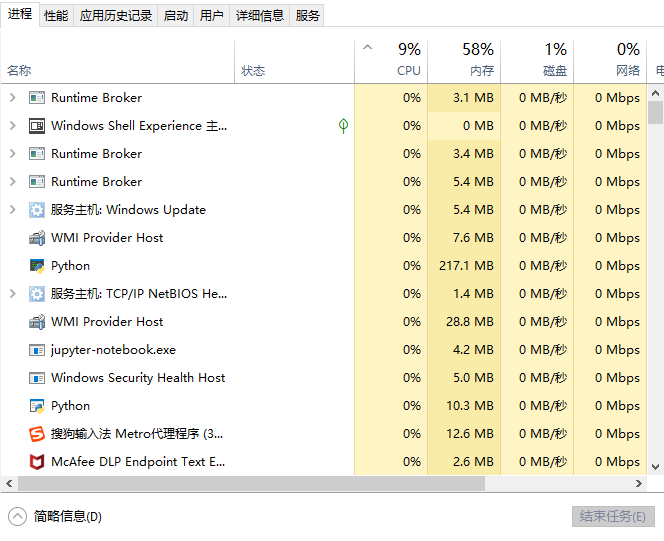Viewport: 664px width, 541px height.
Task: Collapse to 简略信息 view with the chevron
Action: pyautogui.click(x=17, y=516)
